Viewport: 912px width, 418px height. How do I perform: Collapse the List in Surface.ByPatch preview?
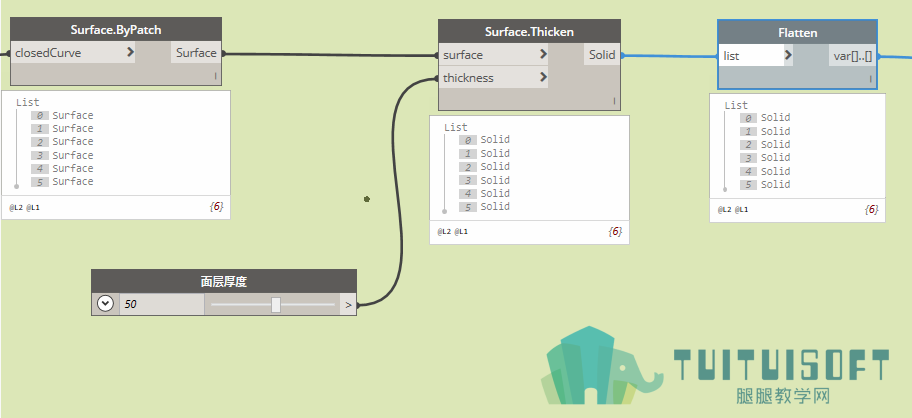coord(27,102)
